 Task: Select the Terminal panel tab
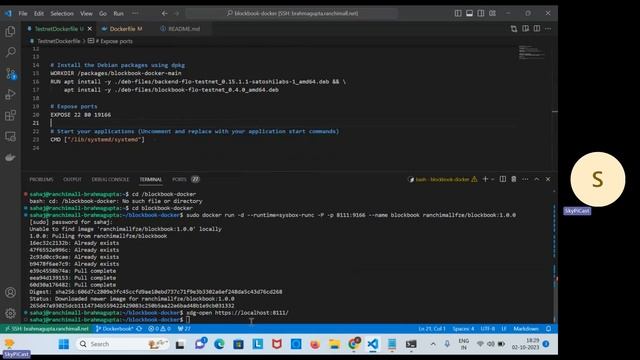coord(151,180)
